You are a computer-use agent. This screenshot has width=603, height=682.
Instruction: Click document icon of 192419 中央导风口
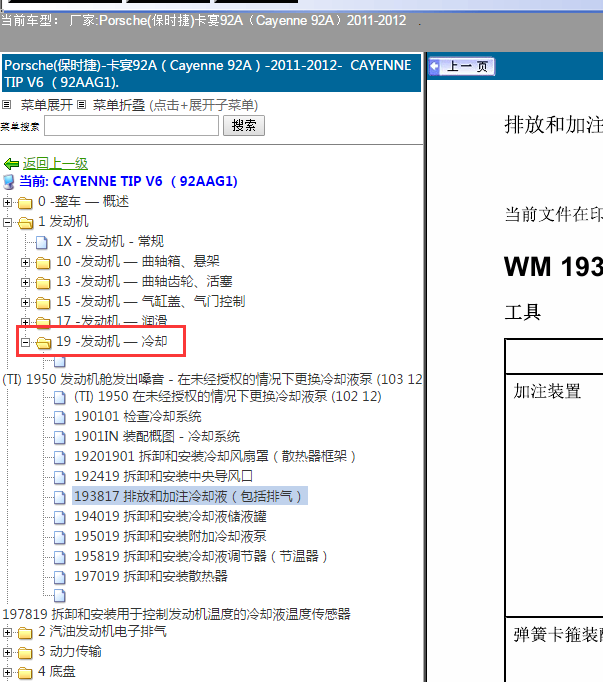pyautogui.click(x=60, y=477)
